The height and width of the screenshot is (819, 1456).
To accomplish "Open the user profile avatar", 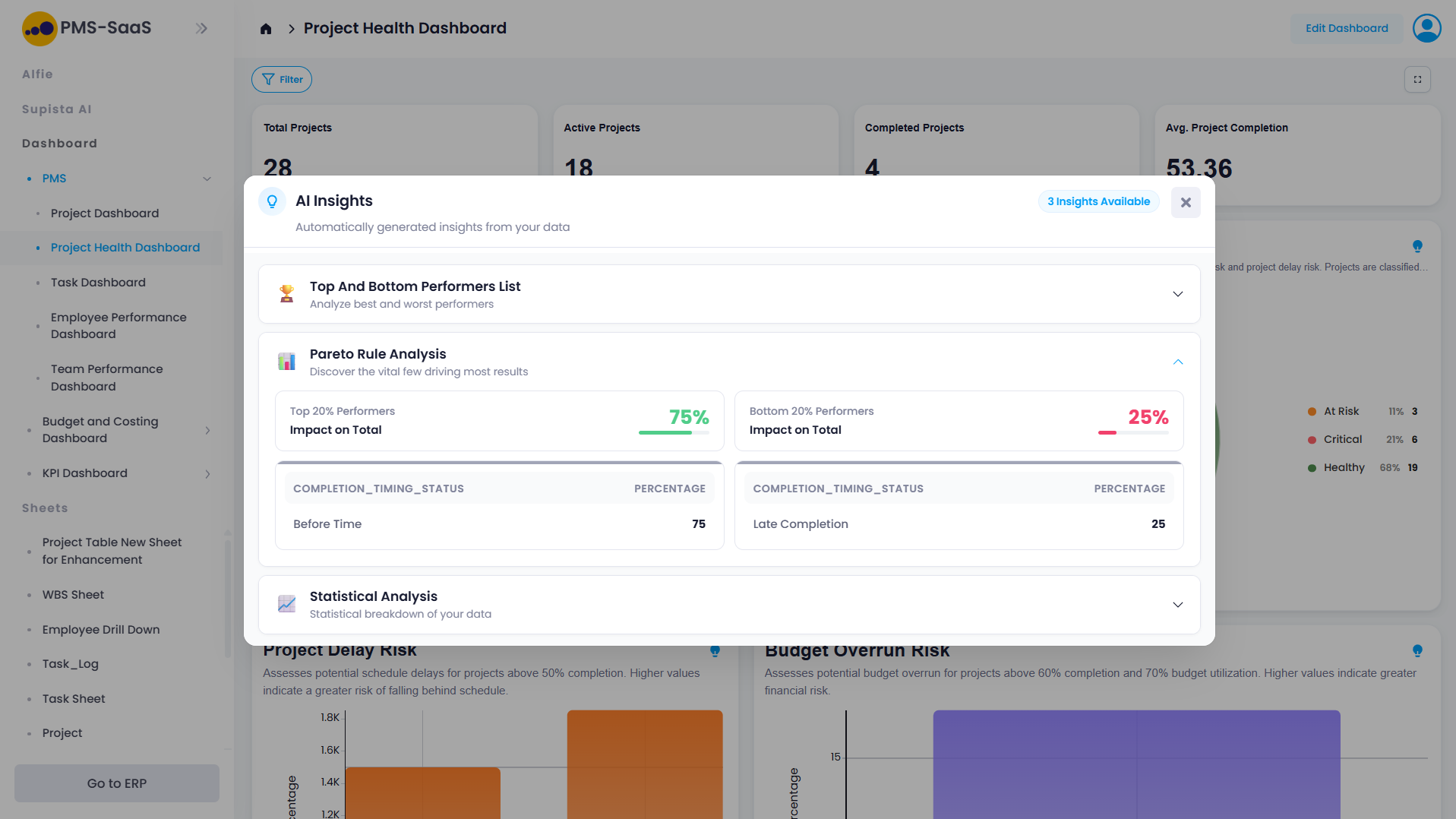I will click(x=1426, y=28).
